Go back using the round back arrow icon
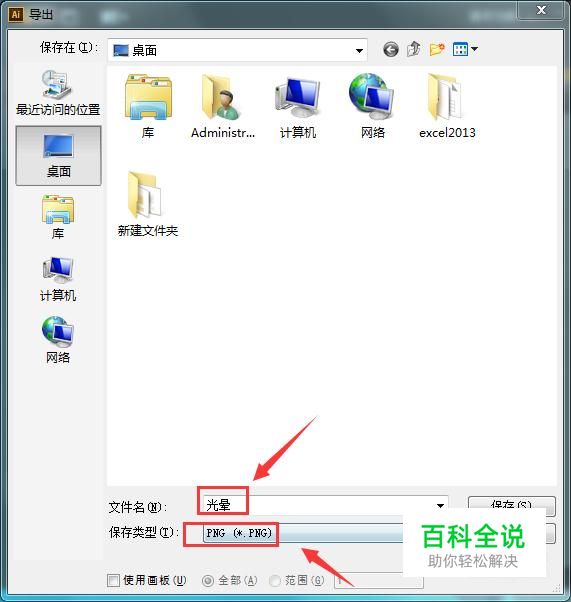 pyautogui.click(x=391, y=50)
